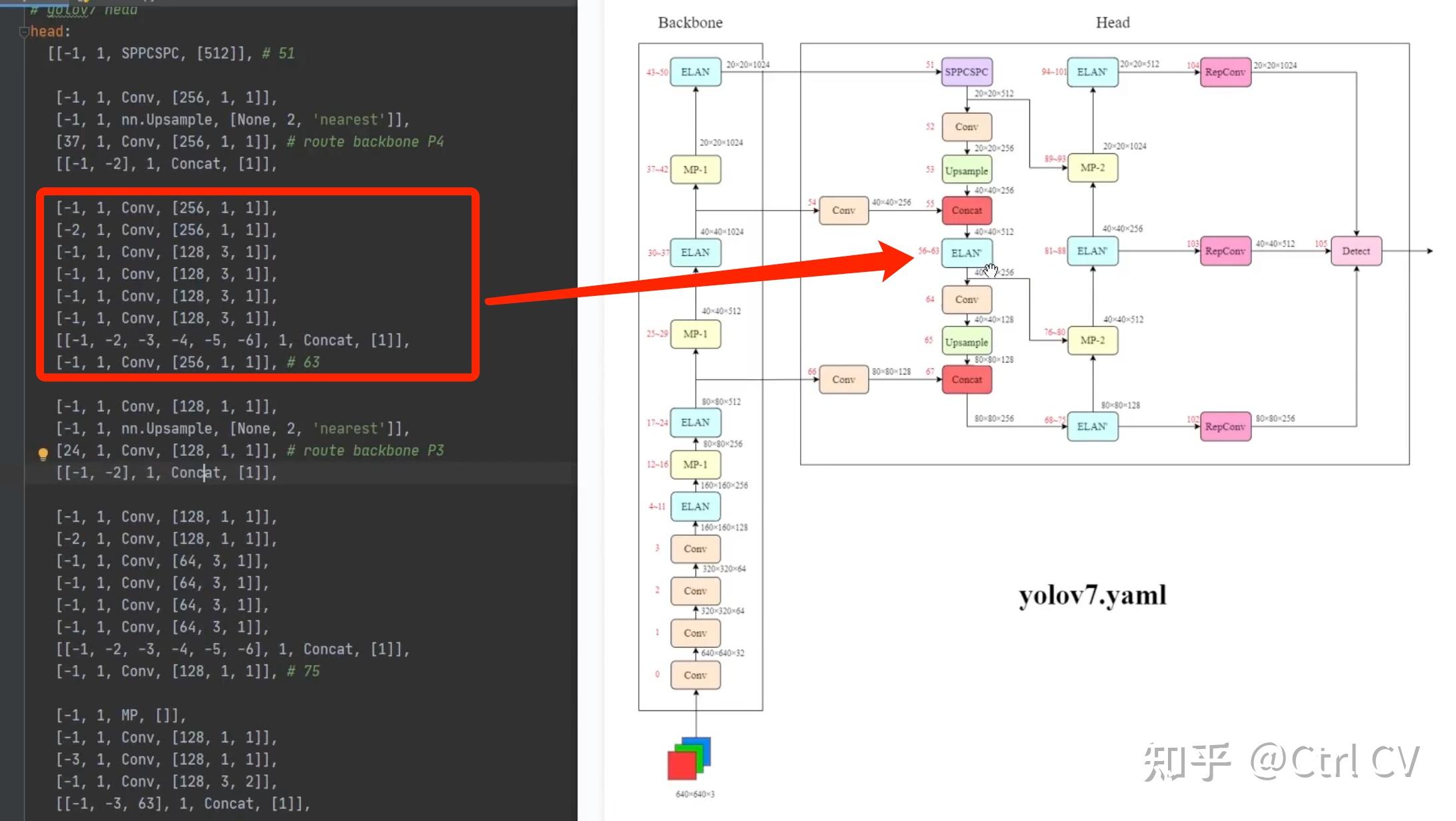The image size is (1456, 821).
Task: Click the Backbone heading label
Action: [x=690, y=23]
